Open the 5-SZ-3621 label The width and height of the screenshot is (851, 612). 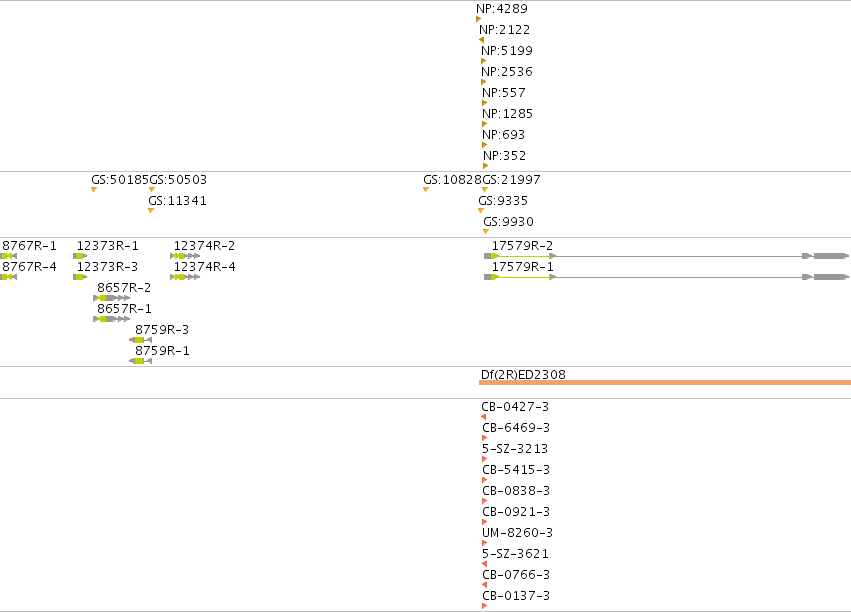point(516,554)
